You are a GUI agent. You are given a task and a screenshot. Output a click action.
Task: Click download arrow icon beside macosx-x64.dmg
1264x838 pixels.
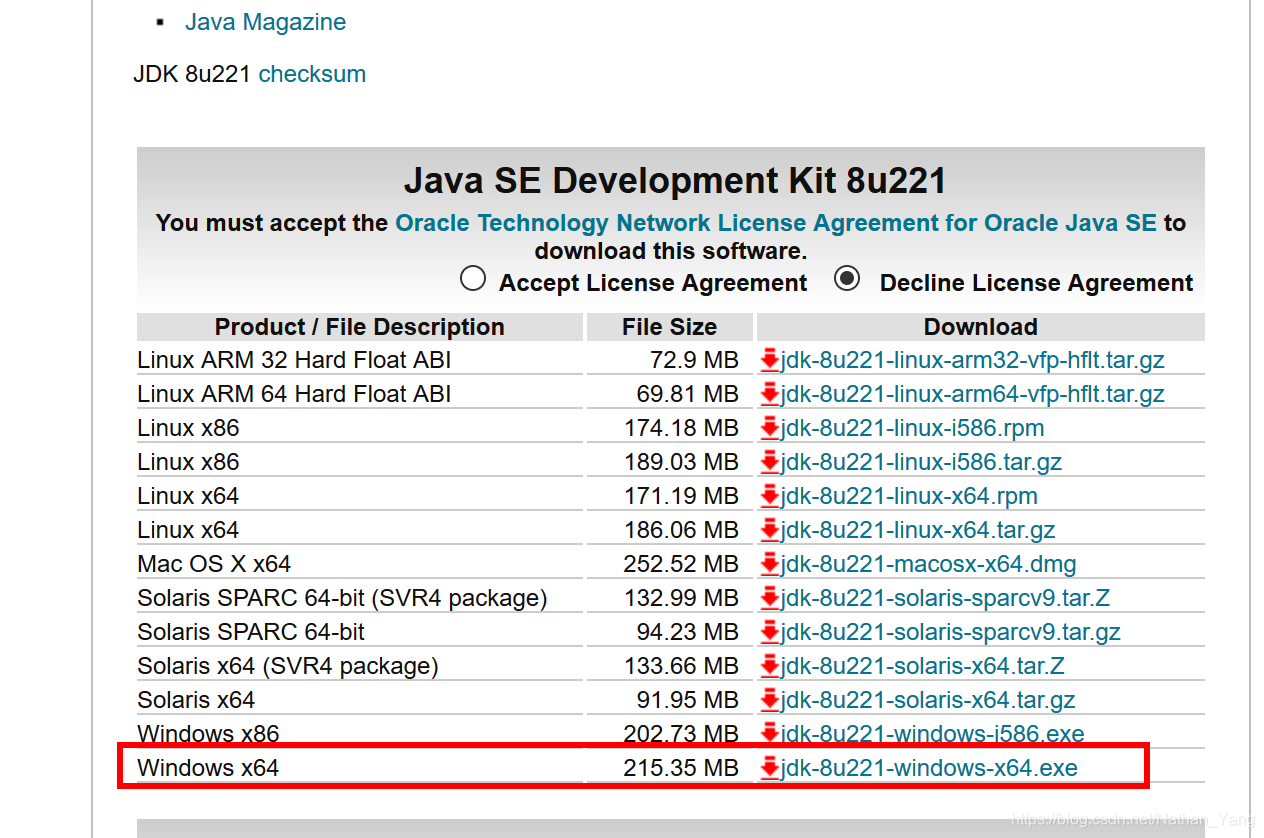769,564
